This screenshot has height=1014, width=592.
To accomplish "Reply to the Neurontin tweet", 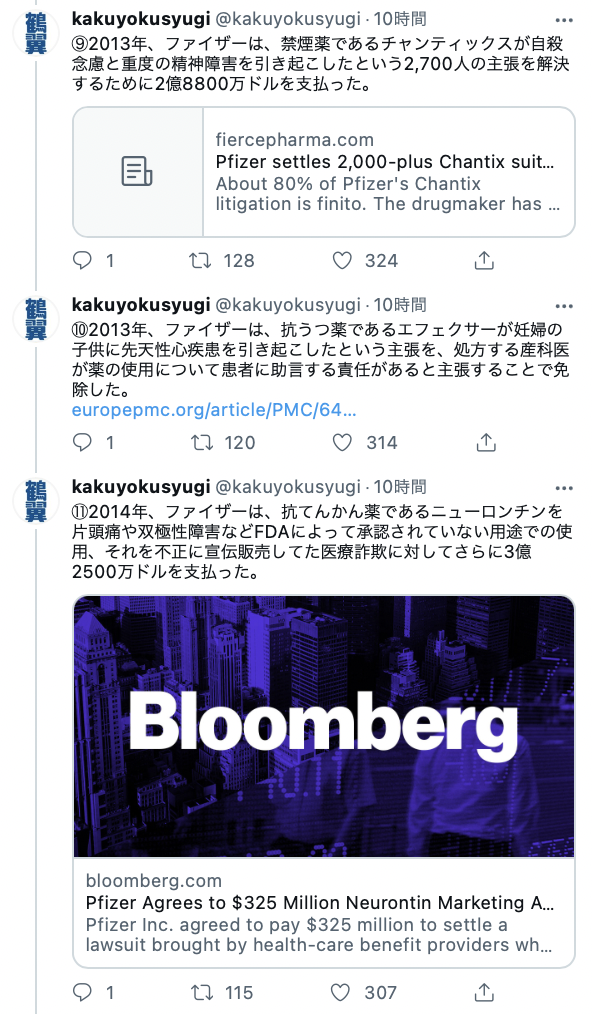I will pyautogui.click(x=83, y=992).
